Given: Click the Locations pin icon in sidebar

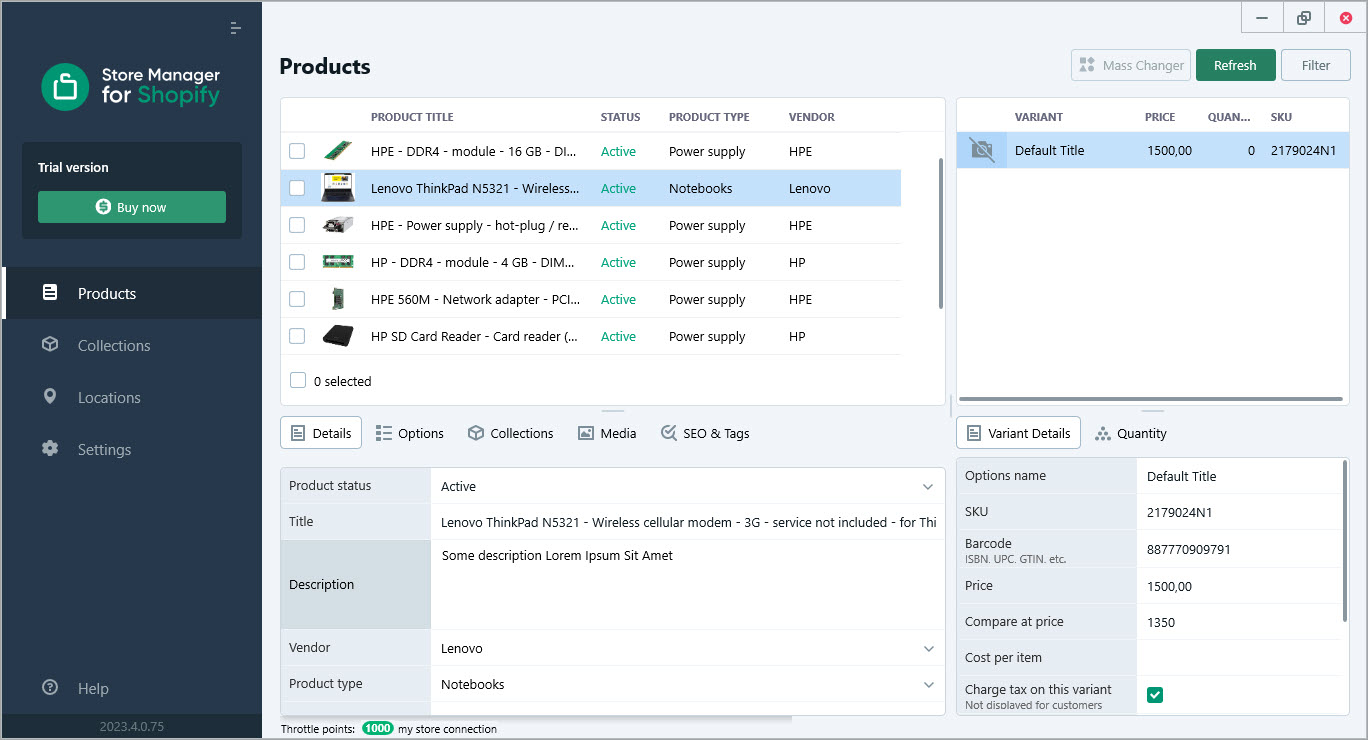Looking at the screenshot, I should click(50, 397).
